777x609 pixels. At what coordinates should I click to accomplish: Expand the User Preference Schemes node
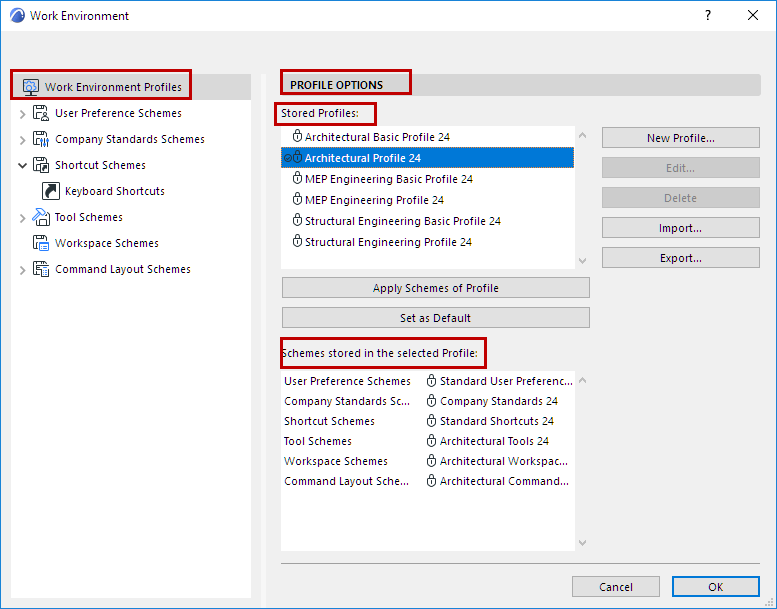tap(23, 114)
